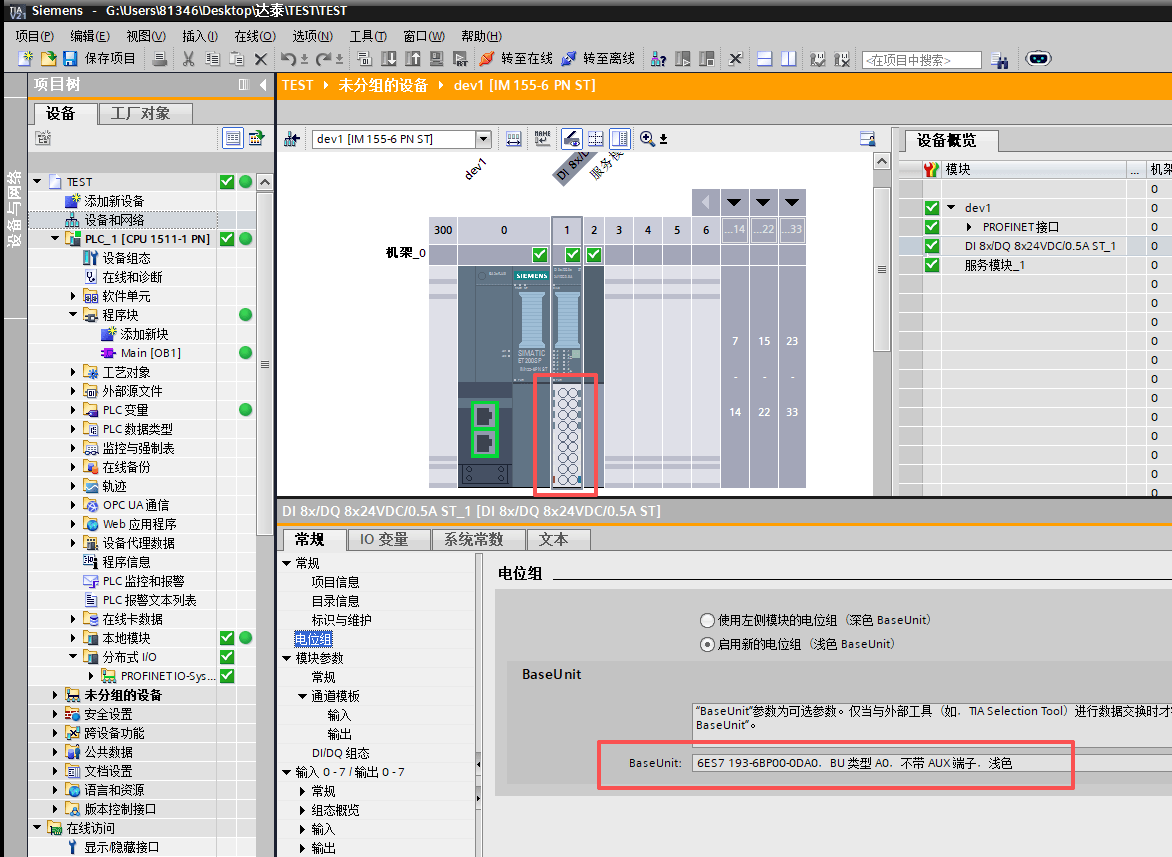
Task: Click the undo arrow icon
Action: click(289, 59)
